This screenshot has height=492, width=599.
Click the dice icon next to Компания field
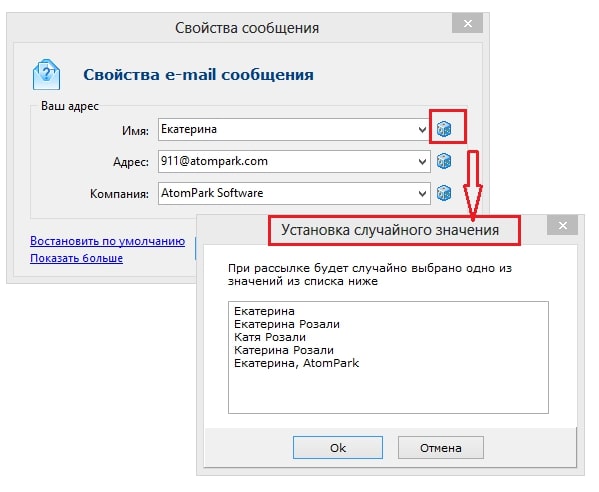click(444, 193)
